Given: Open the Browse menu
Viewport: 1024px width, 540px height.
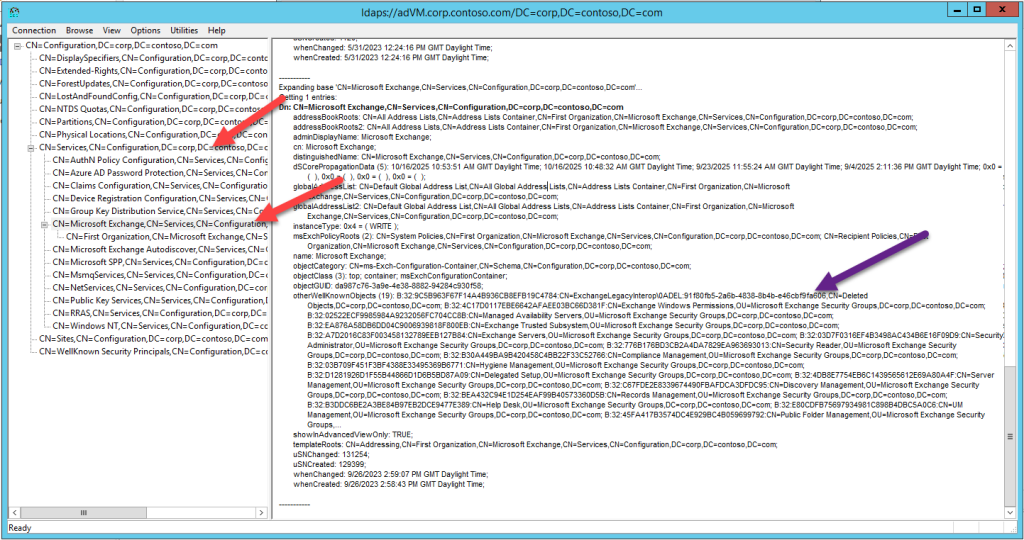Looking at the screenshot, I should point(80,31).
